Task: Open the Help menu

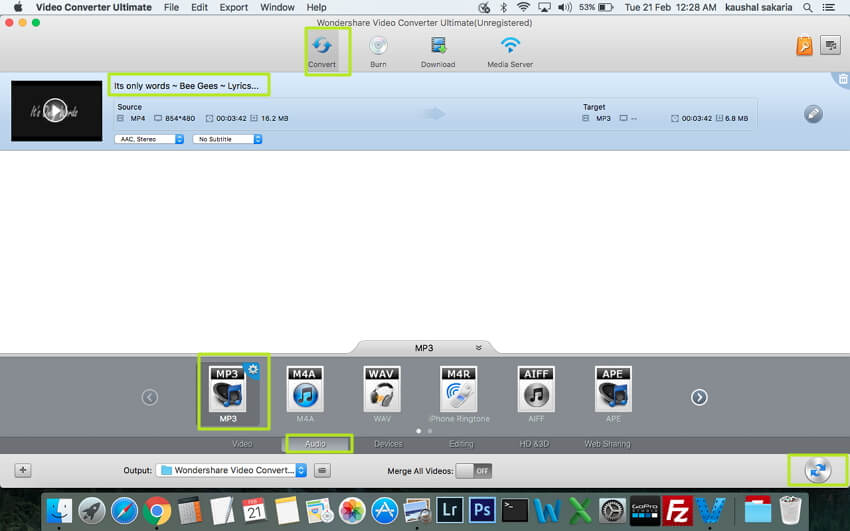Action: [316, 8]
